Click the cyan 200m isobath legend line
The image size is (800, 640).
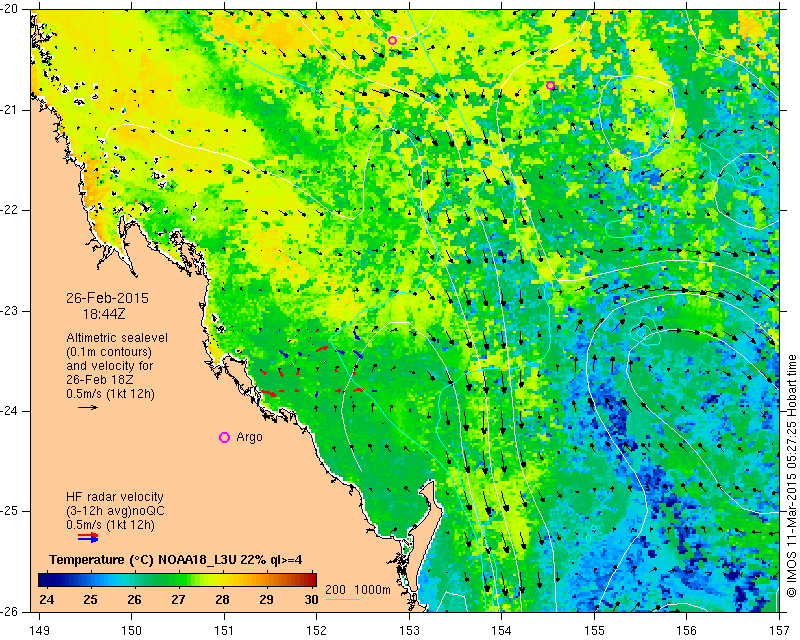click(x=342, y=599)
